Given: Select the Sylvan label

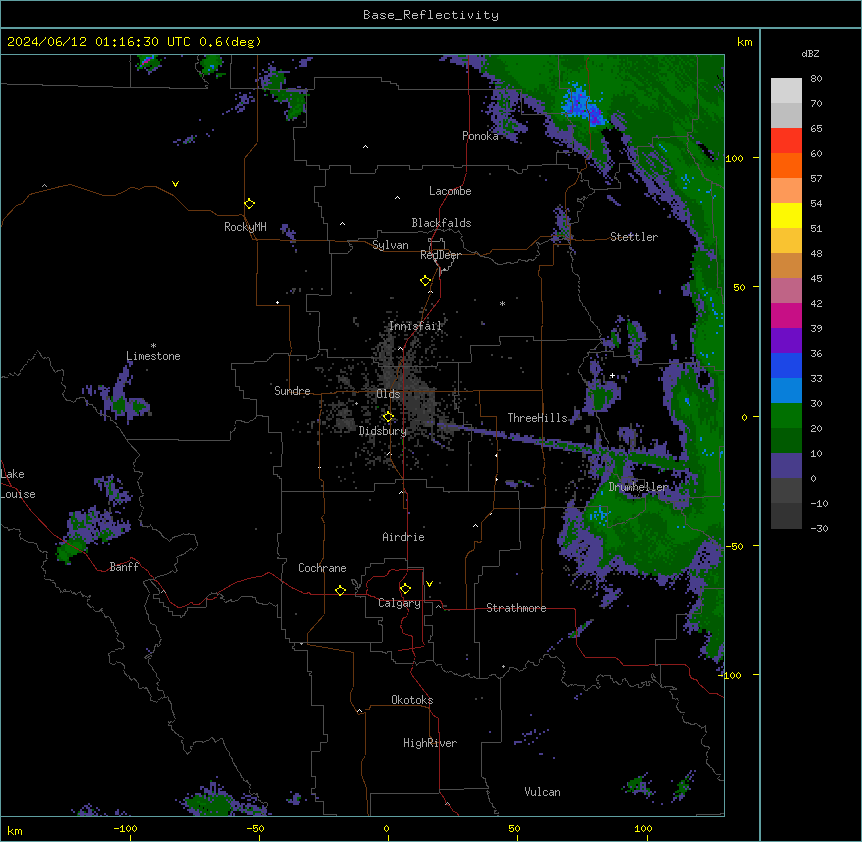Looking at the screenshot, I should pos(390,245).
